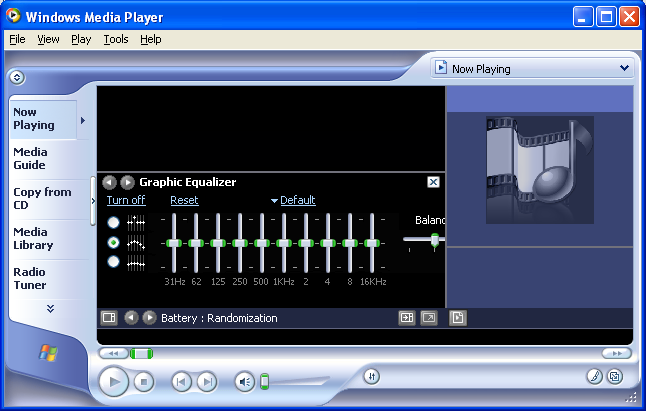Click the 1KHz equalizer band slider
This screenshot has width=646, height=411.
284,243
